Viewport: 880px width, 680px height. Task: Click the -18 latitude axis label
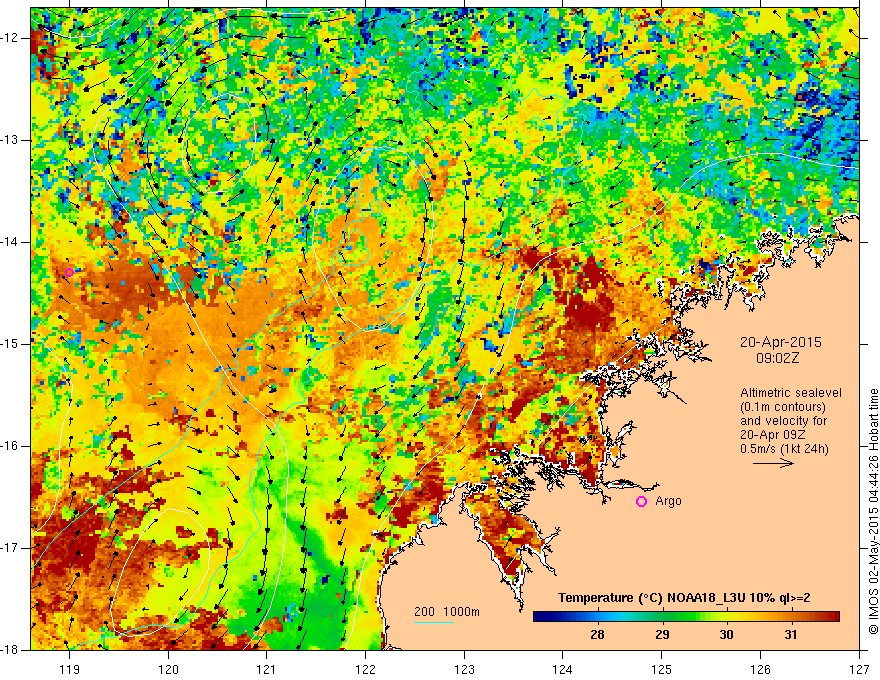[11, 650]
